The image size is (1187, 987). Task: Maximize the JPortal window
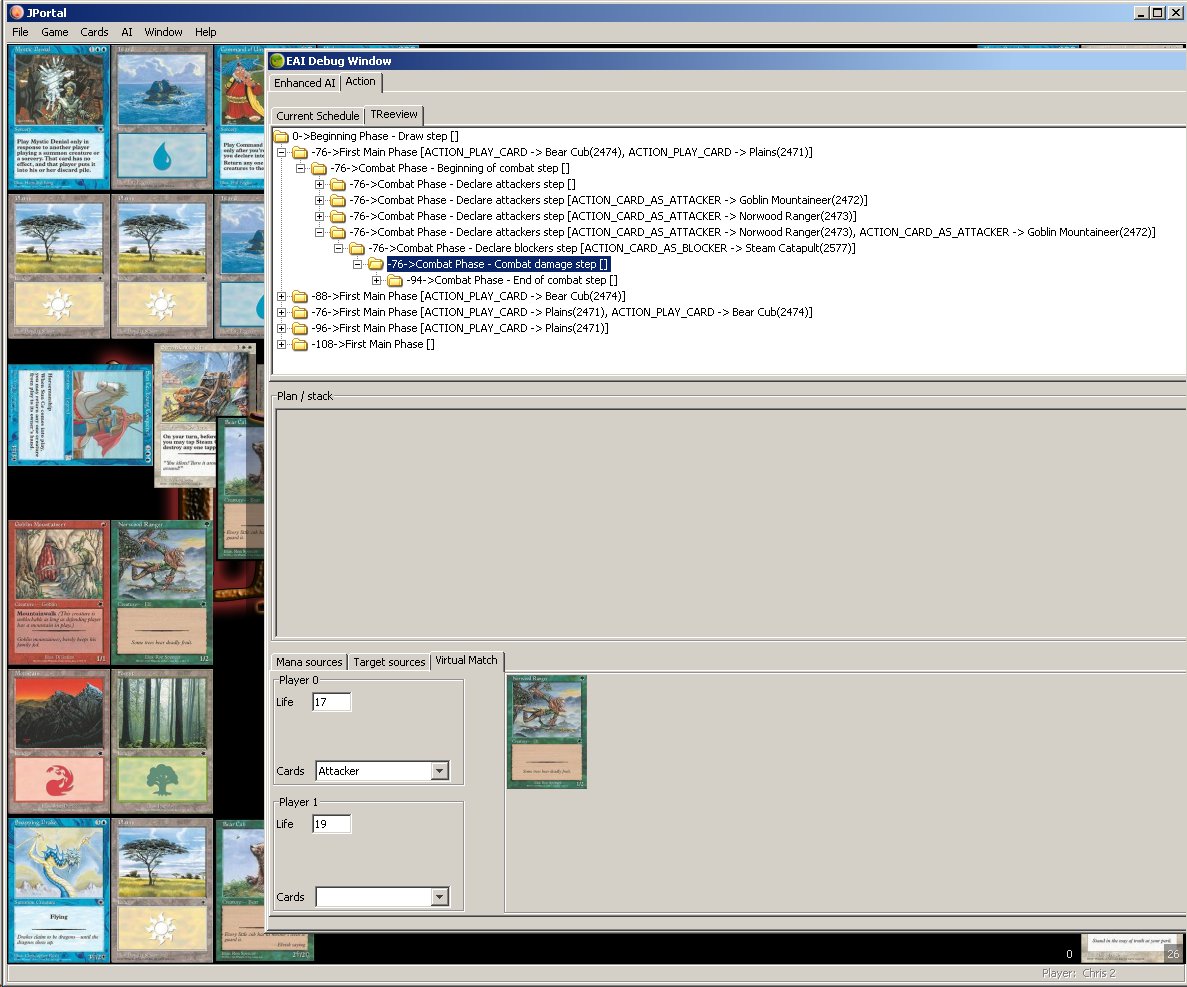(1158, 12)
